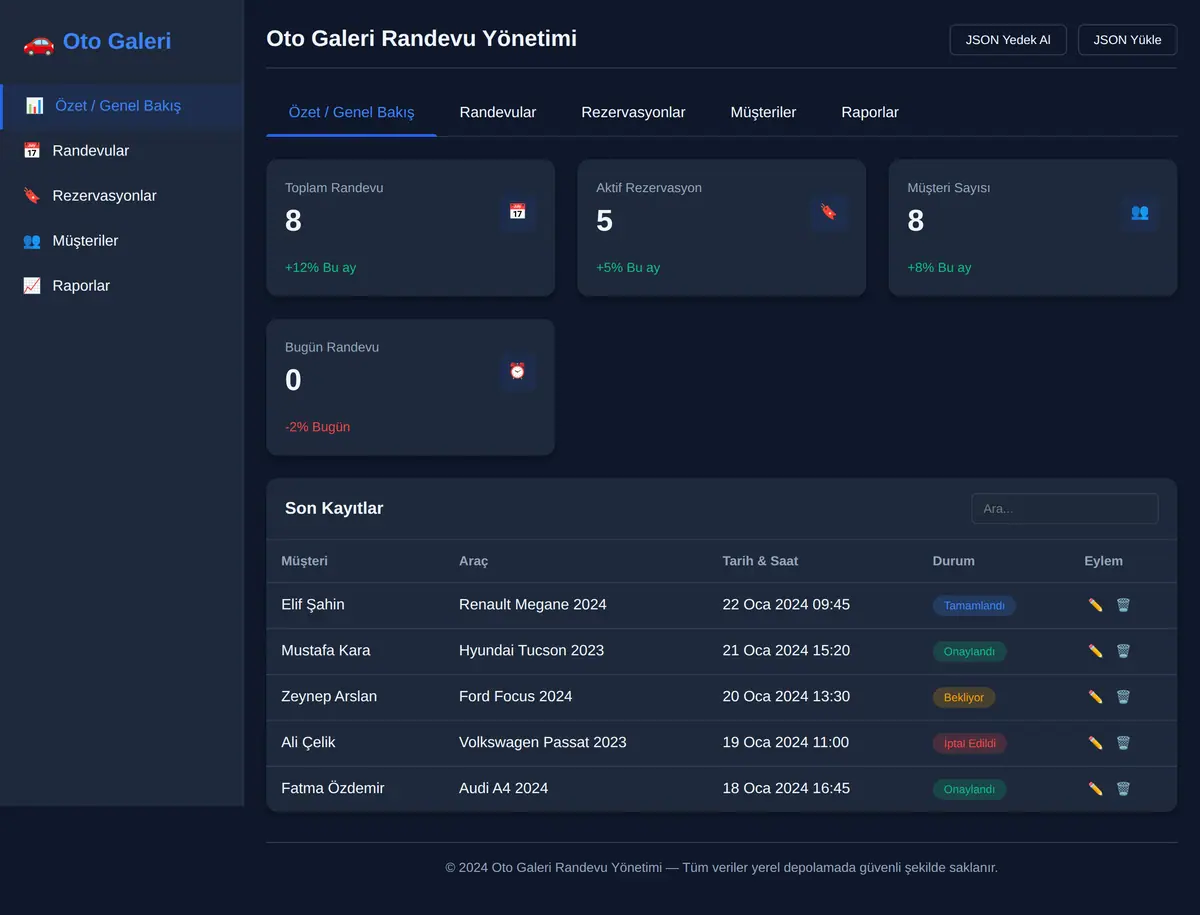Screen dimensions: 1200x915
Task: Select the Özet / Genel Bakış tab
Action: click(351, 112)
